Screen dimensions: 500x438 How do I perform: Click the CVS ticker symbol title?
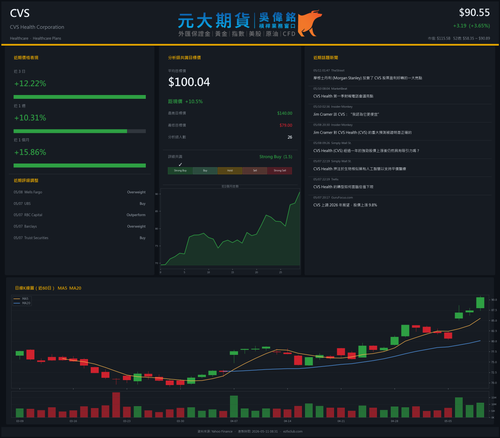pos(20,13)
